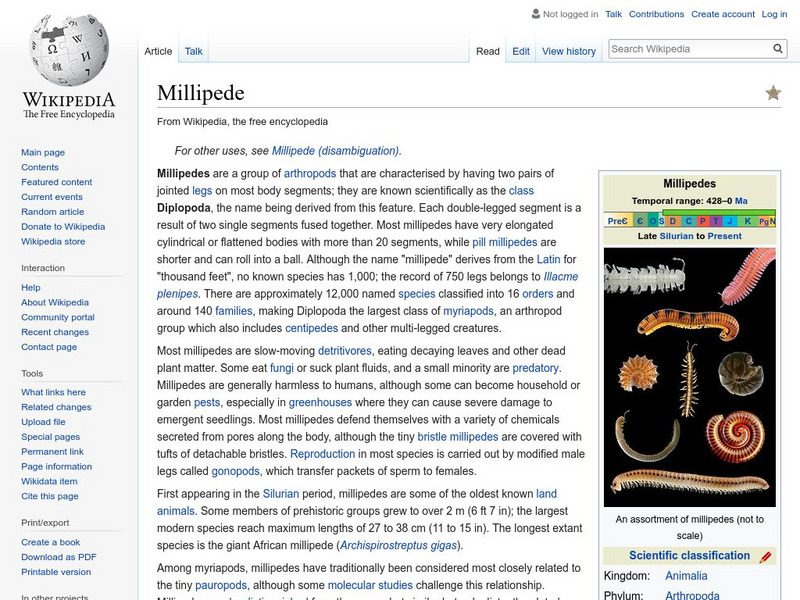The image size is (800, 600).
Task: Switch to the Edit tab
Action: pos(520,51)
